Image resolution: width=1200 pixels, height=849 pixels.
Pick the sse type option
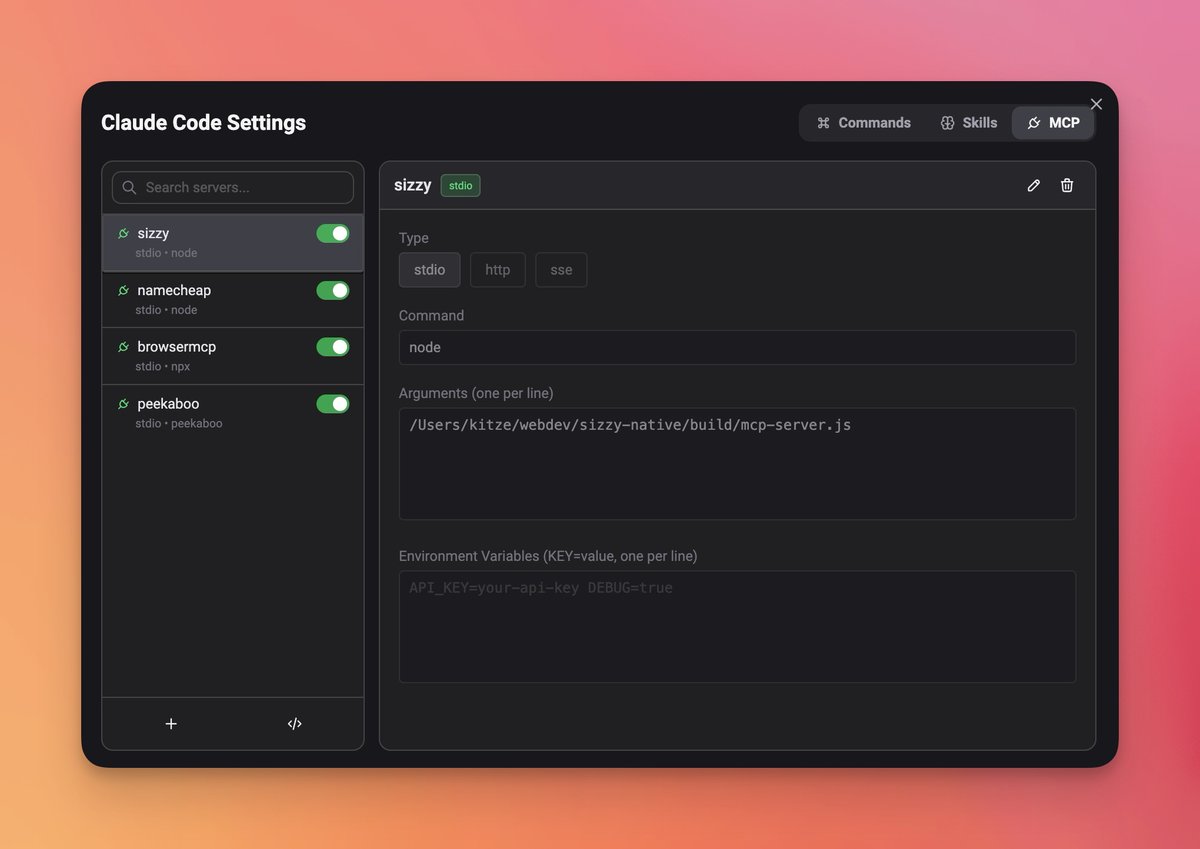[x=561, y=270]
